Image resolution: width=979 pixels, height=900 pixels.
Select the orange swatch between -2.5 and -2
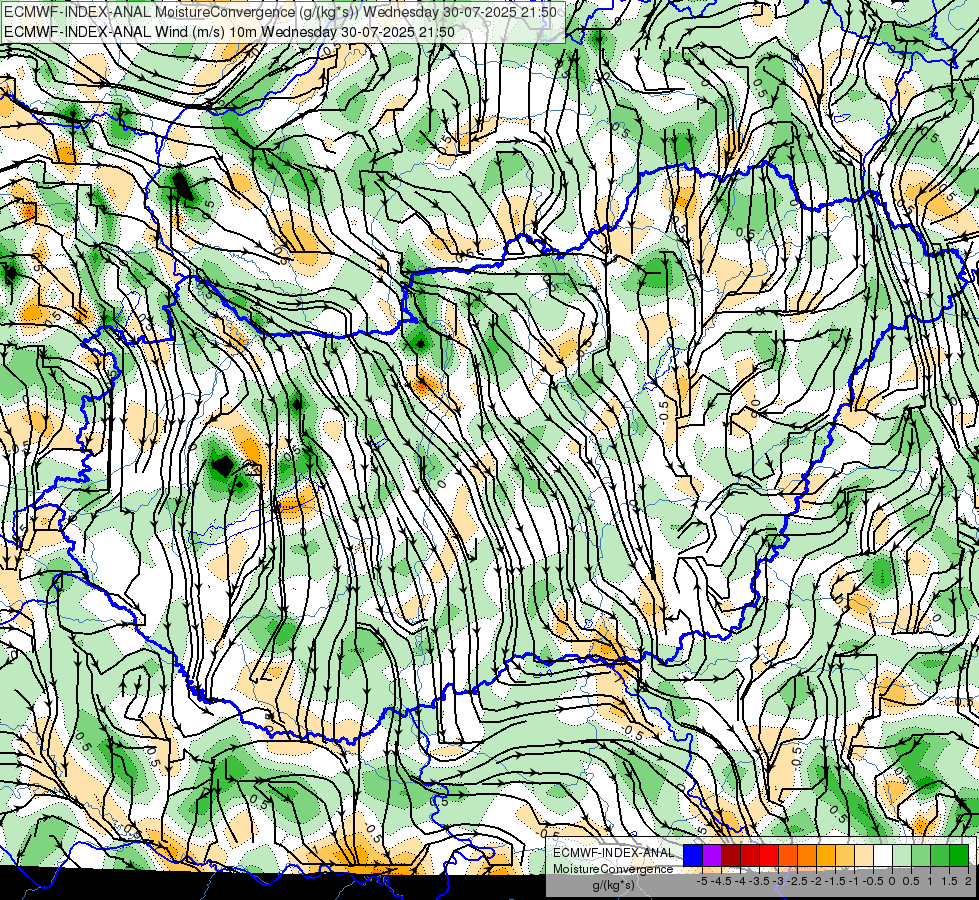[x=807, y=855]
